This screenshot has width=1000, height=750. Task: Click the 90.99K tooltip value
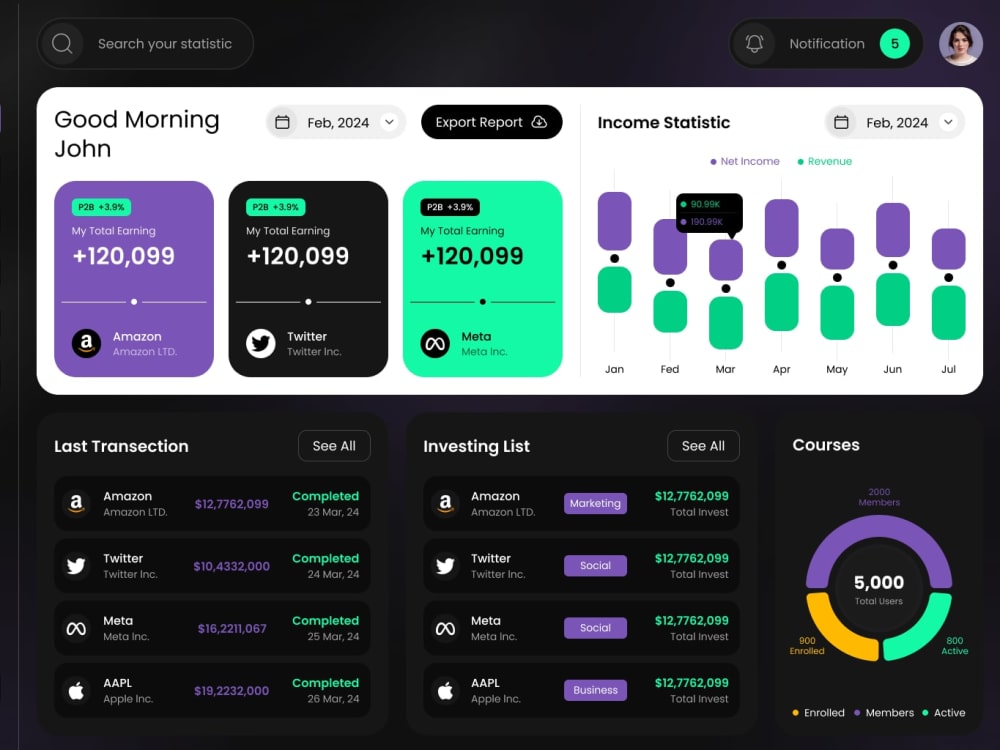pyautogui.click(x=705, y=204)
